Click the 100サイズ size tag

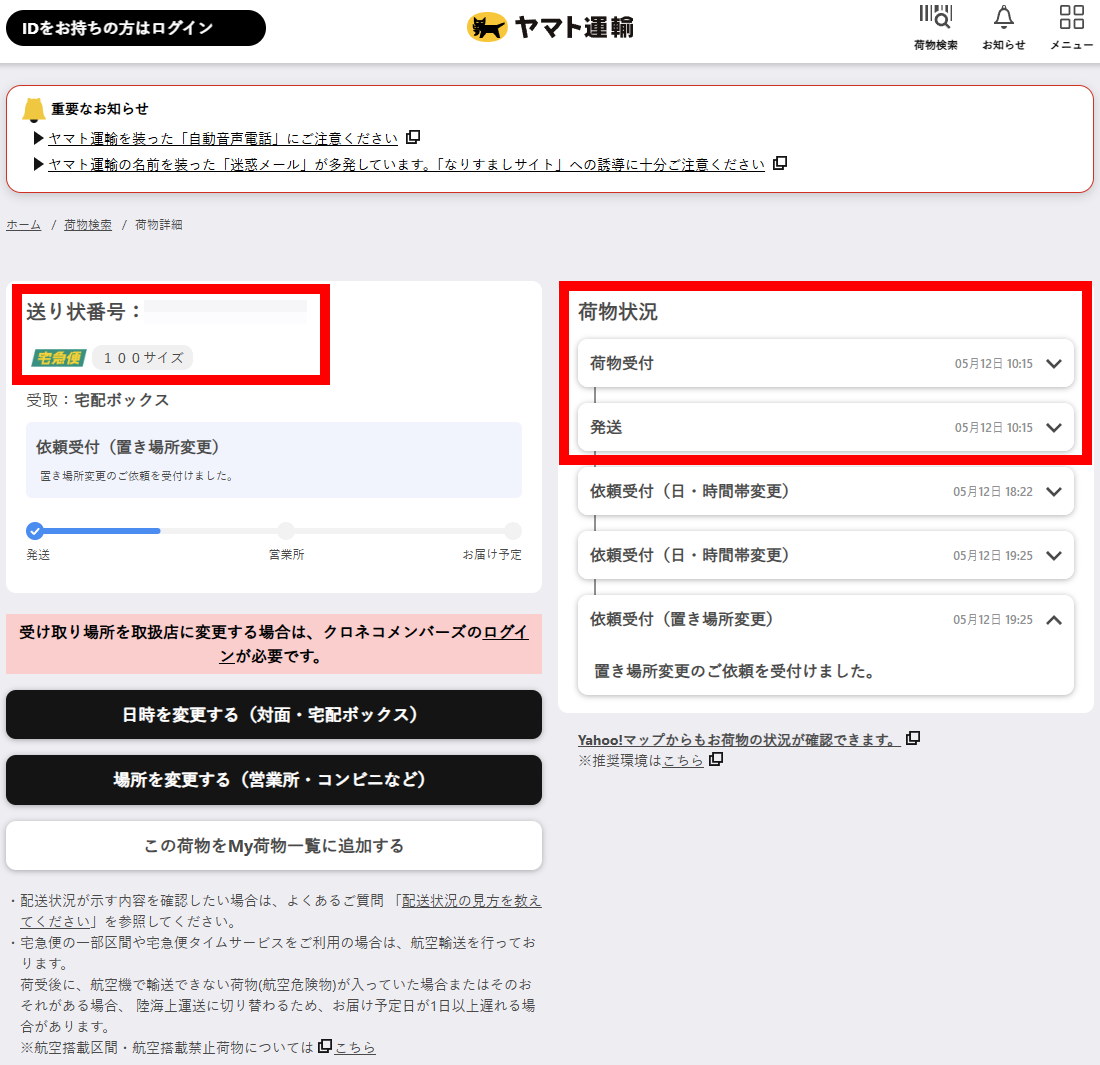pyautogui.click(x=143, y=358)
